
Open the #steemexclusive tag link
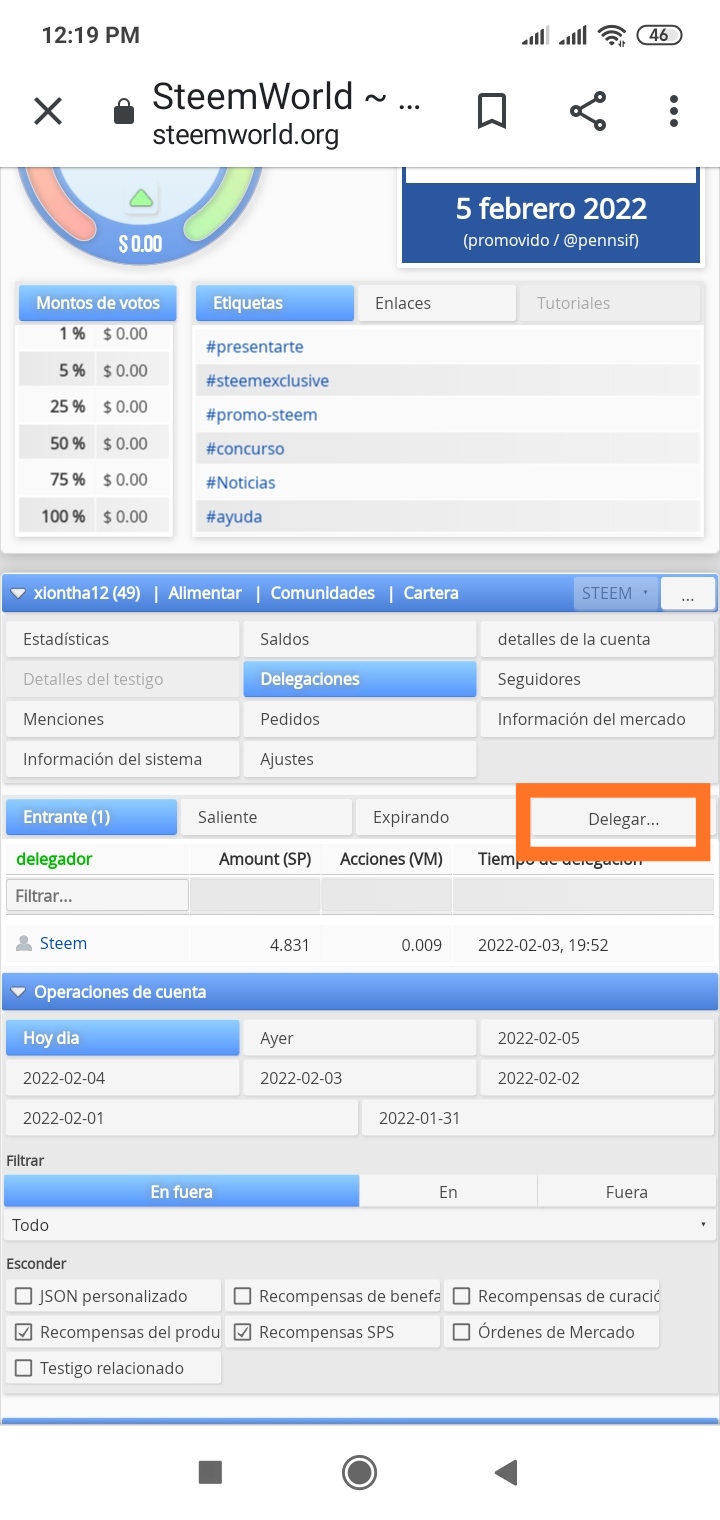coord(267,381)
